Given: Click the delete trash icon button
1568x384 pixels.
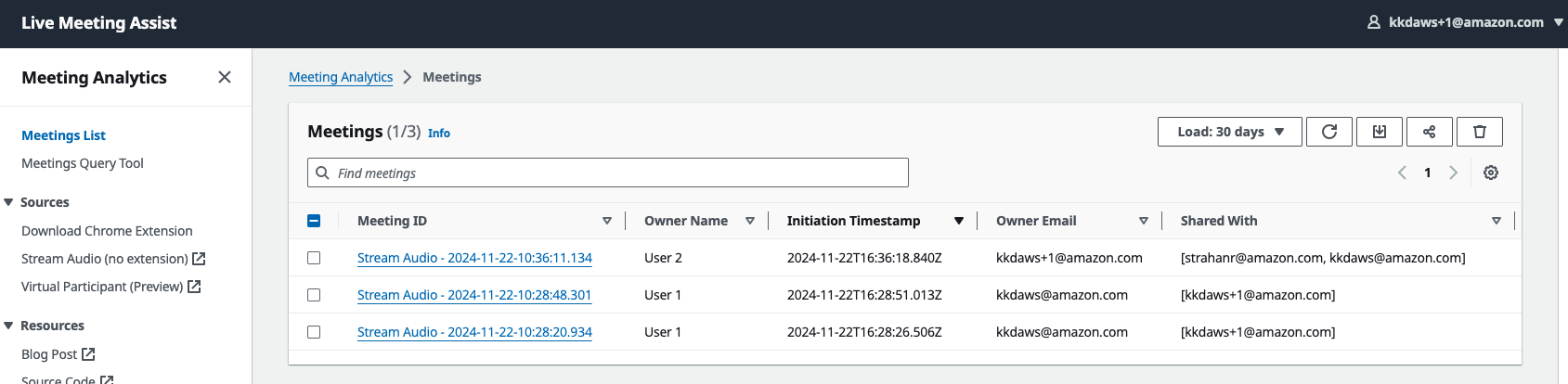Looking at the screenshot, I should [x=1479, y=132].
